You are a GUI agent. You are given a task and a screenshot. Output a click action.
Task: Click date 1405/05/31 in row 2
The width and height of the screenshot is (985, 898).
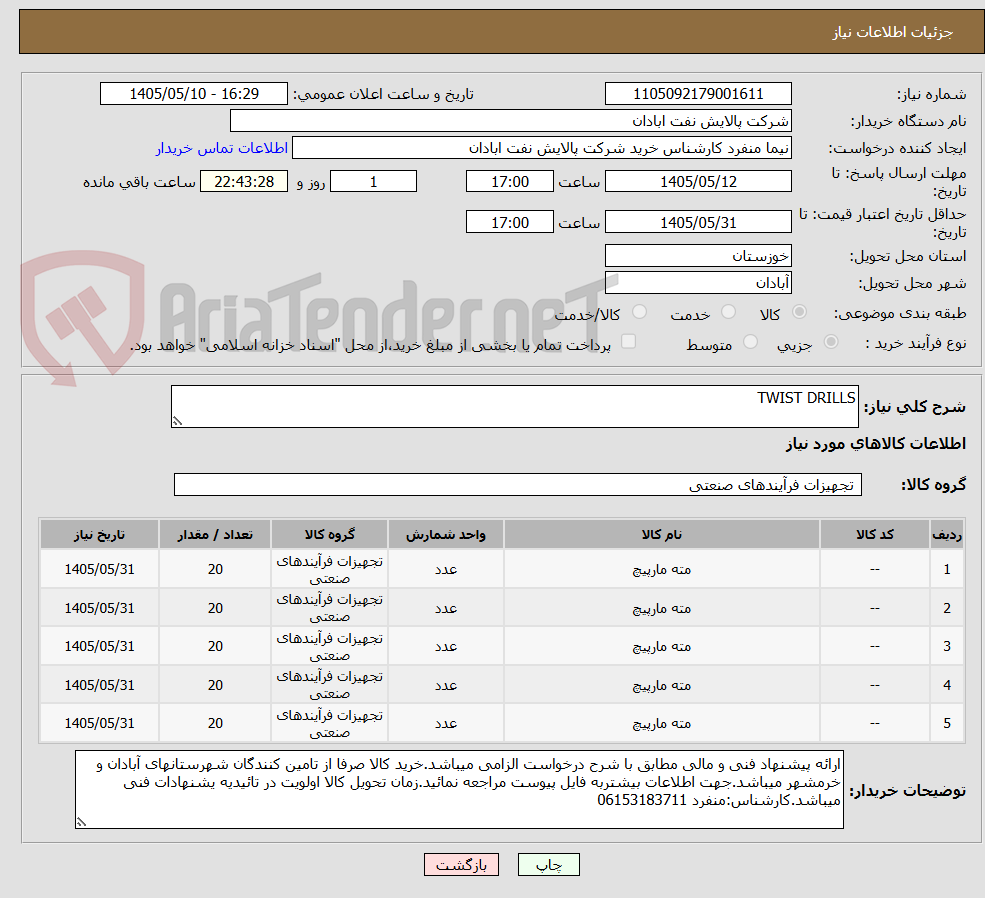tap(99, 609)
